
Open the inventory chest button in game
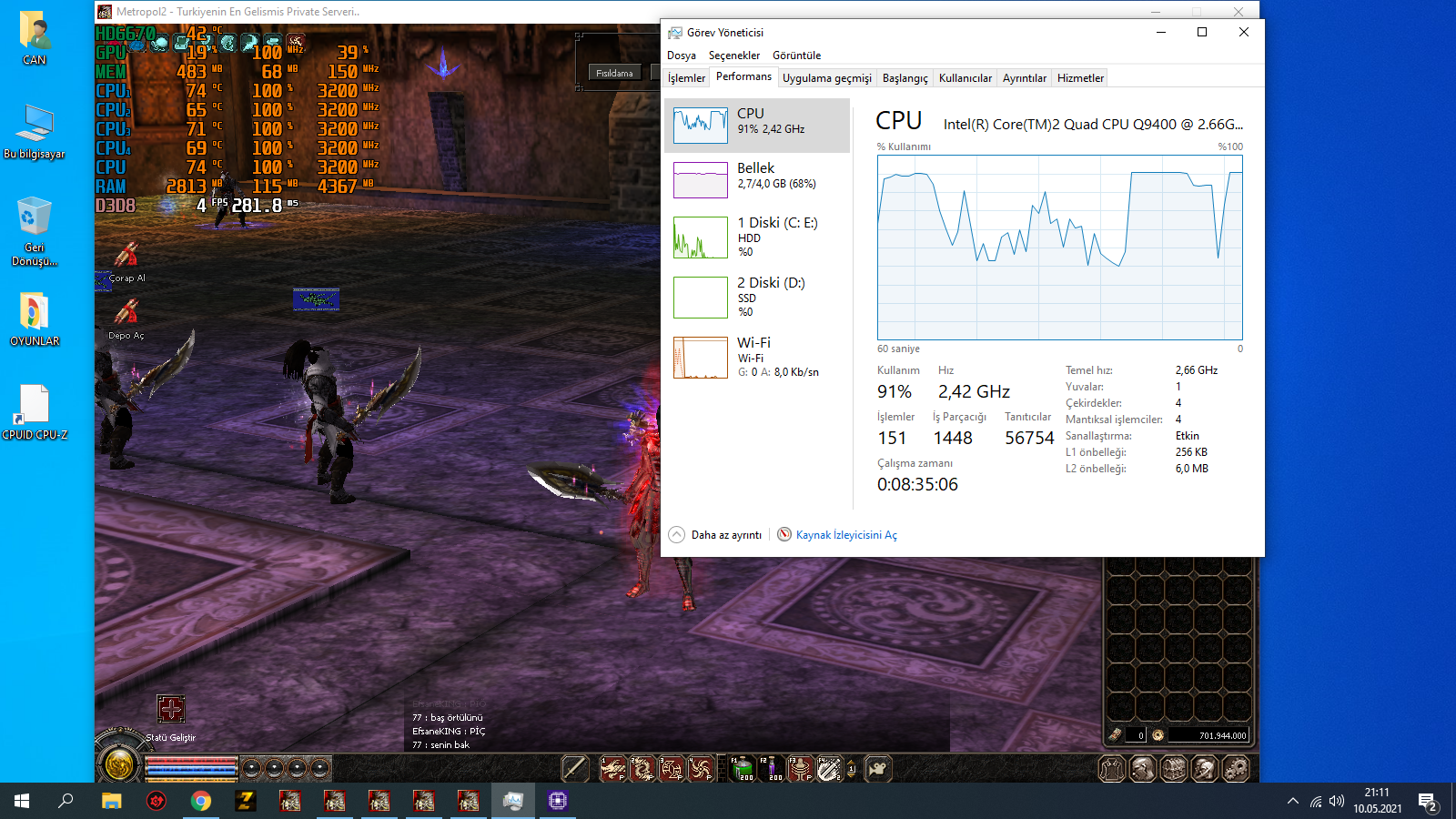1174,769
